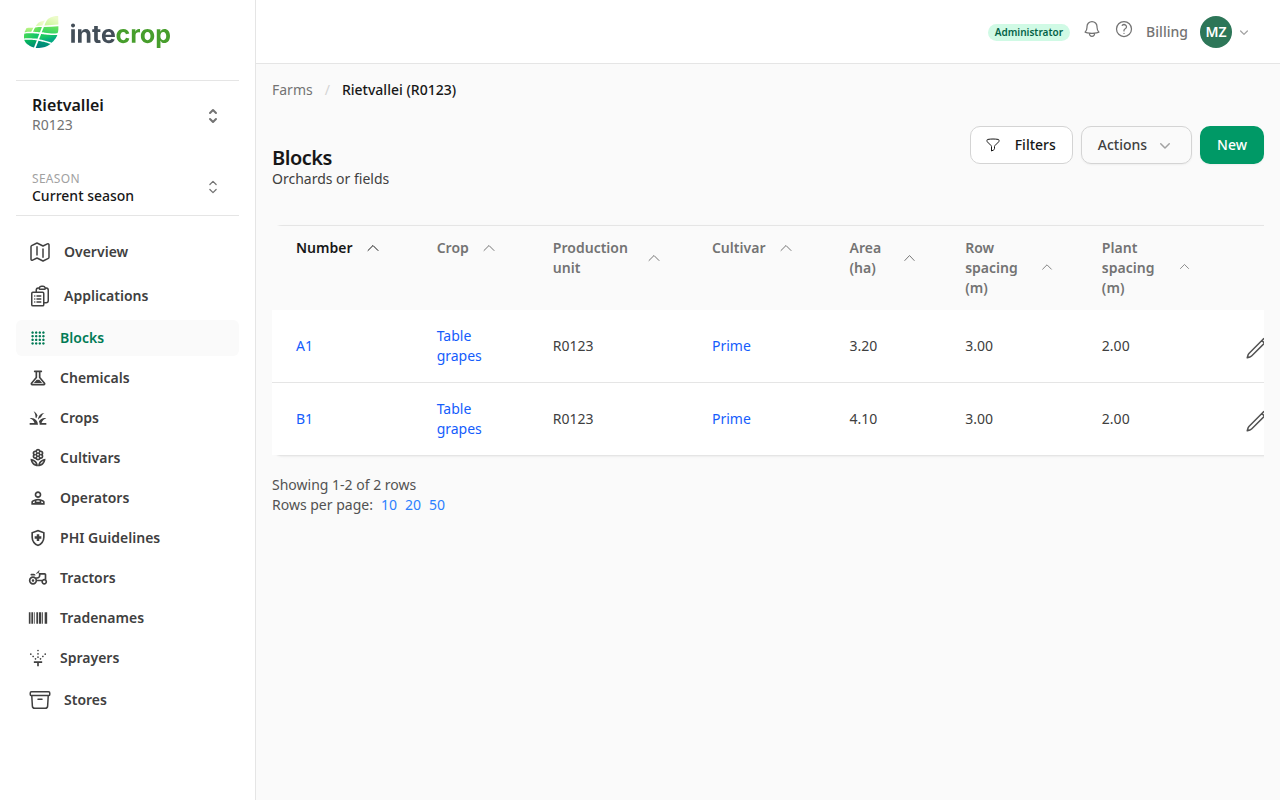The width and height of the screenshot is (1280, 800).
Task: Open Chemicals via its flask icon
Action: [x=38, y=378]
